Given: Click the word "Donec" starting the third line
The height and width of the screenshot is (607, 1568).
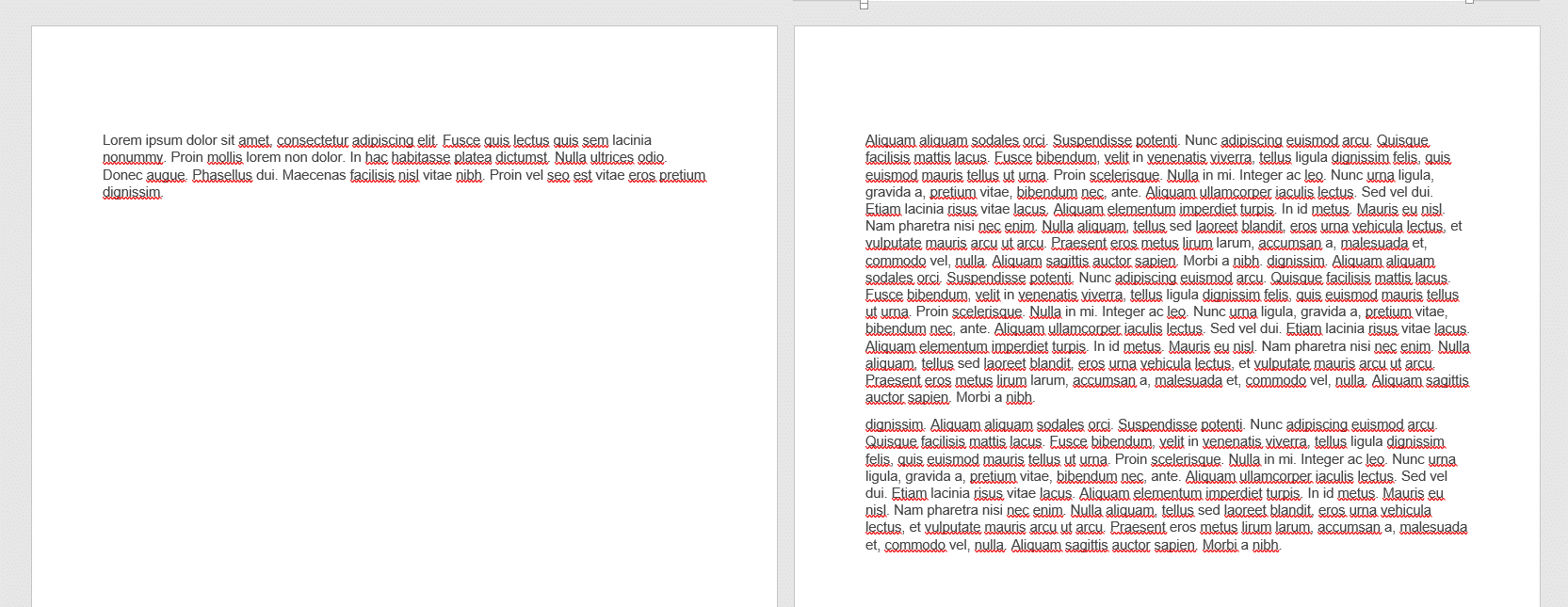Looking at the screenshot, I should [x=122, y=175].
